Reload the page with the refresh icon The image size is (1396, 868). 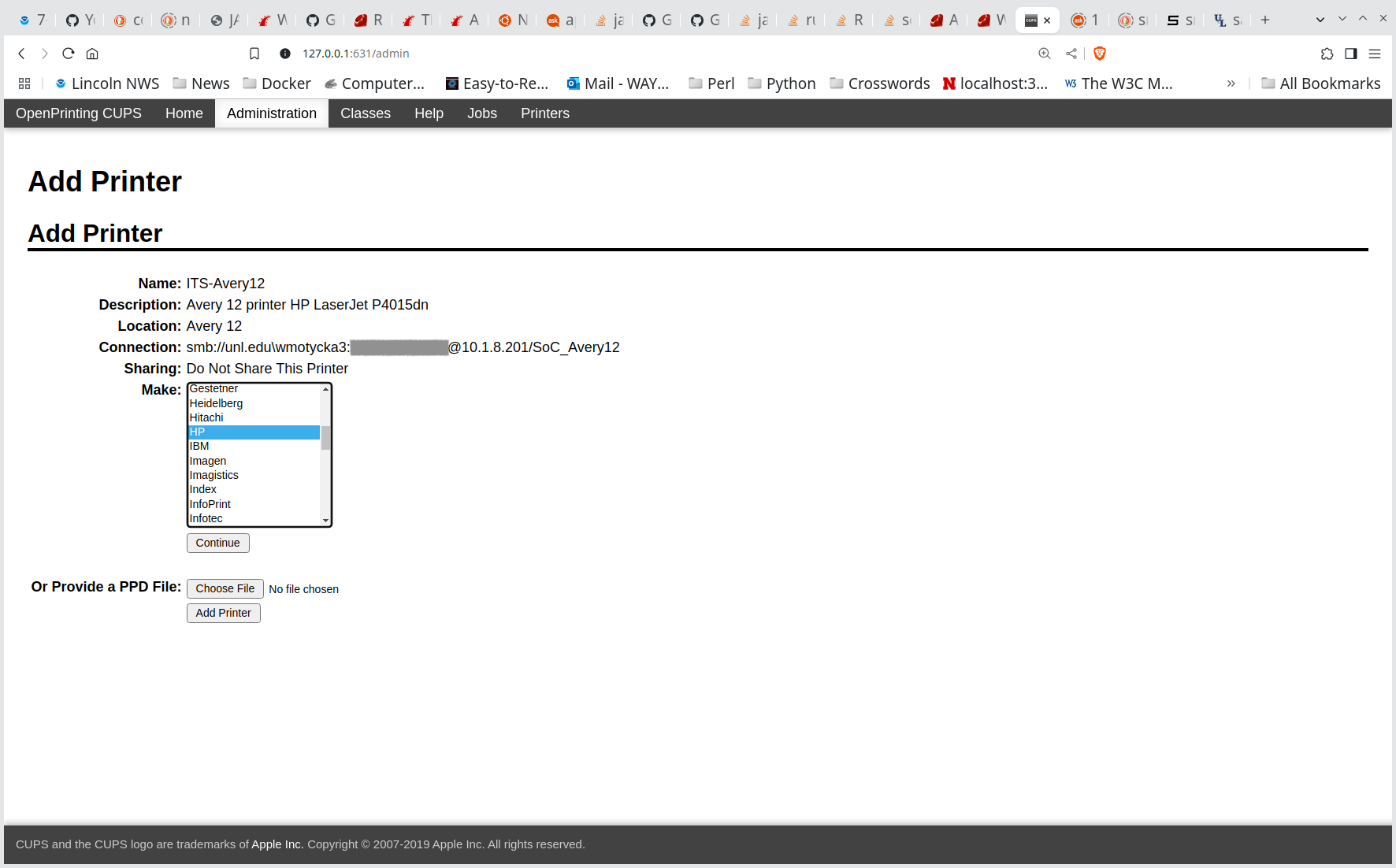tap(69, 54)
